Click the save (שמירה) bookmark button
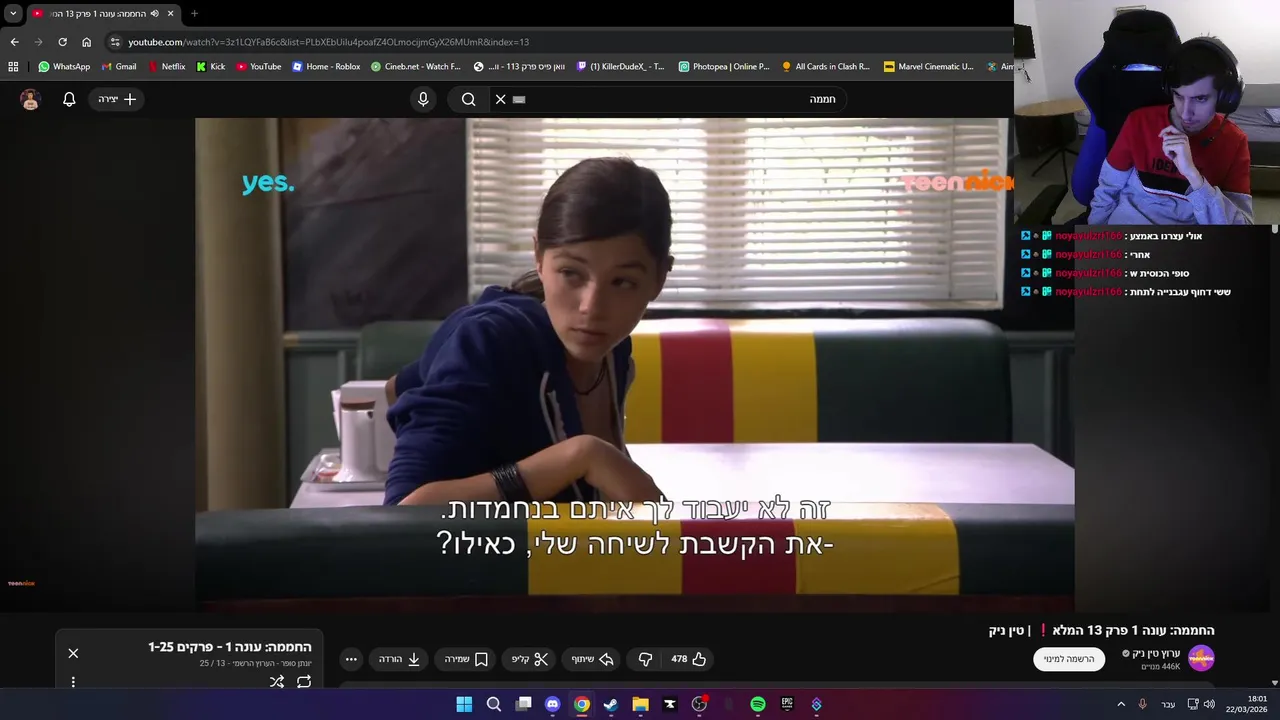 pyautogui.click(x=466, y=659)
